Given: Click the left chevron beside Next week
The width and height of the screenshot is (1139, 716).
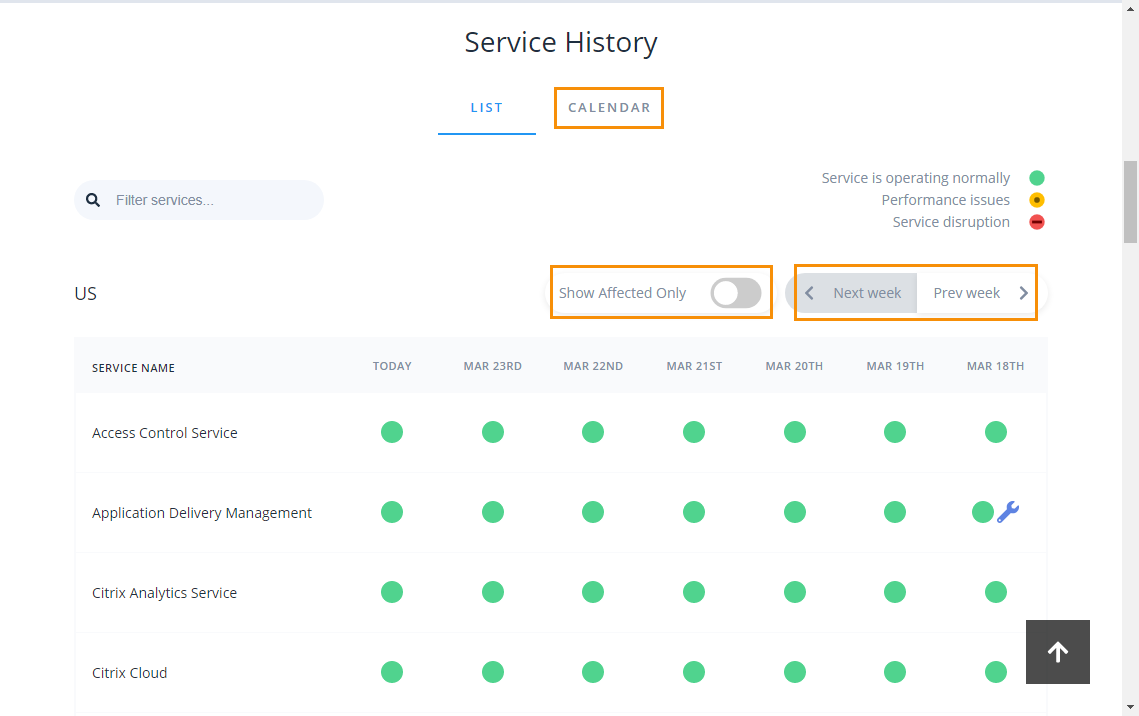Looking at the screenshot, I should pos(809,293).
